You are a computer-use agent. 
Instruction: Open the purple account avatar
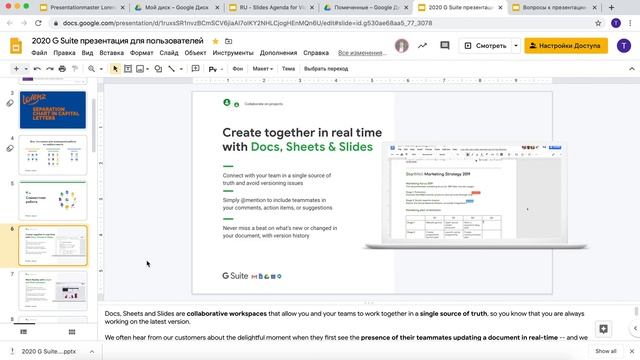coord(624,46)
